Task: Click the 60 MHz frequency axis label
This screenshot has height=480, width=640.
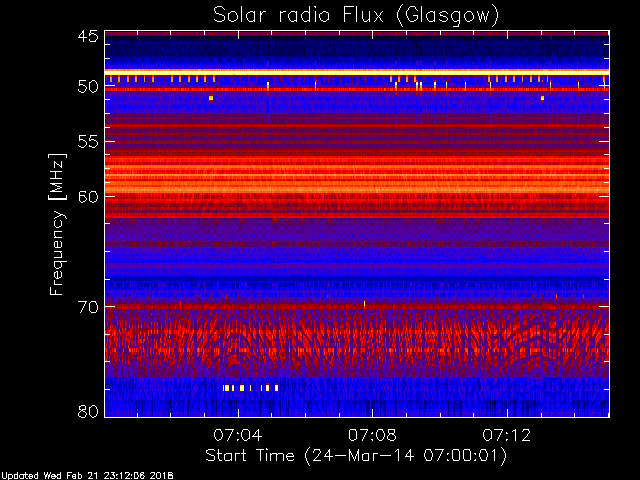Action: [88, 197]
